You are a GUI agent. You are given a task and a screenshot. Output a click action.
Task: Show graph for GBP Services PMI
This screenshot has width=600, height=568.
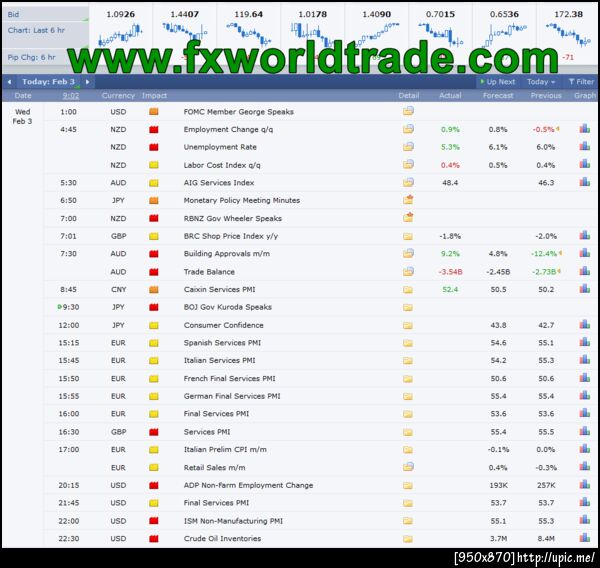click(585, 431)
